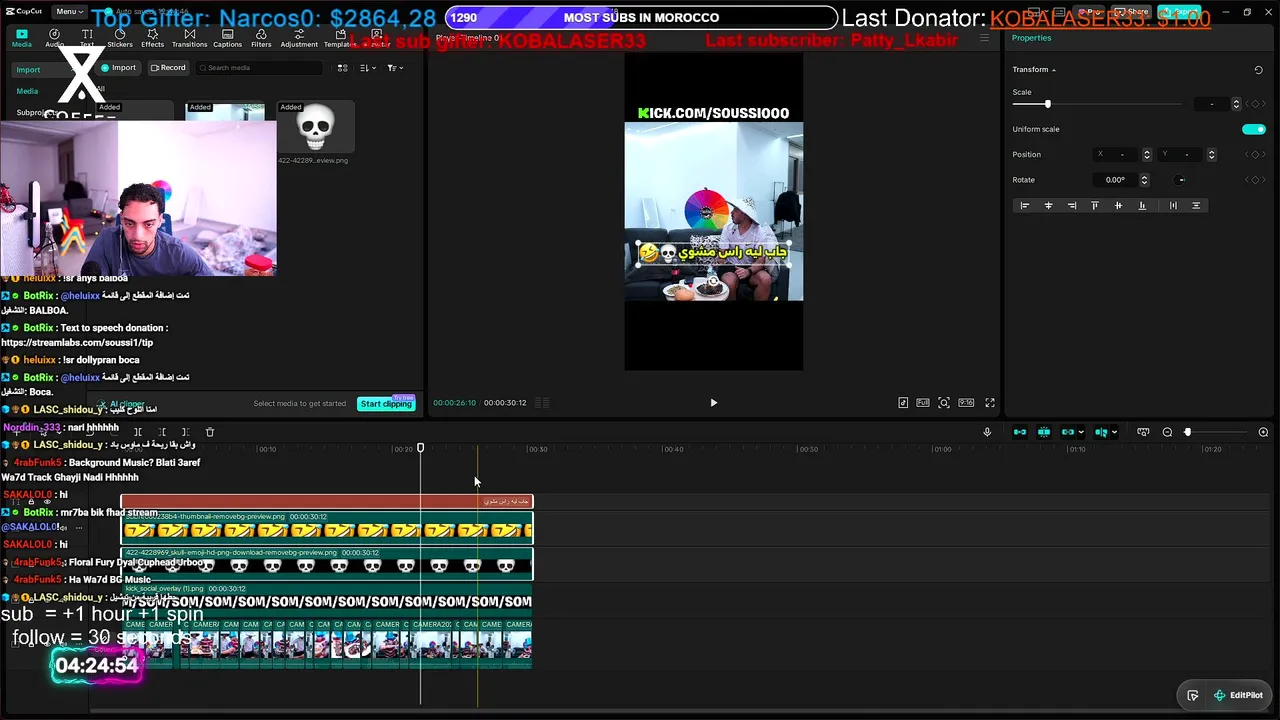This screenshot has width=1280, height=720.
Task: Click the rotation dial knob
Action: tap(1180, 180)
